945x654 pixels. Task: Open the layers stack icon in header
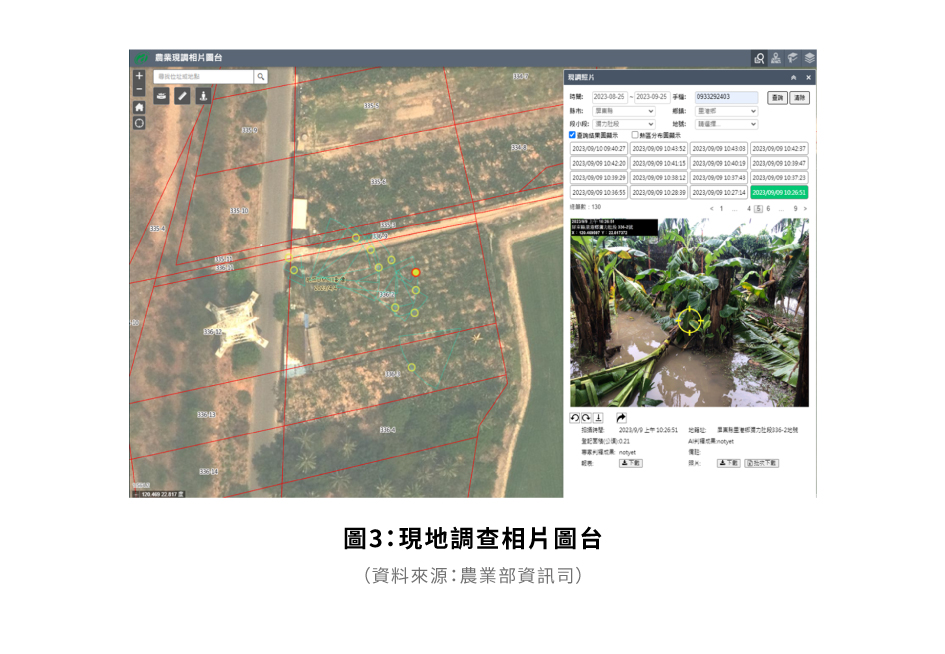pos(809,58)
